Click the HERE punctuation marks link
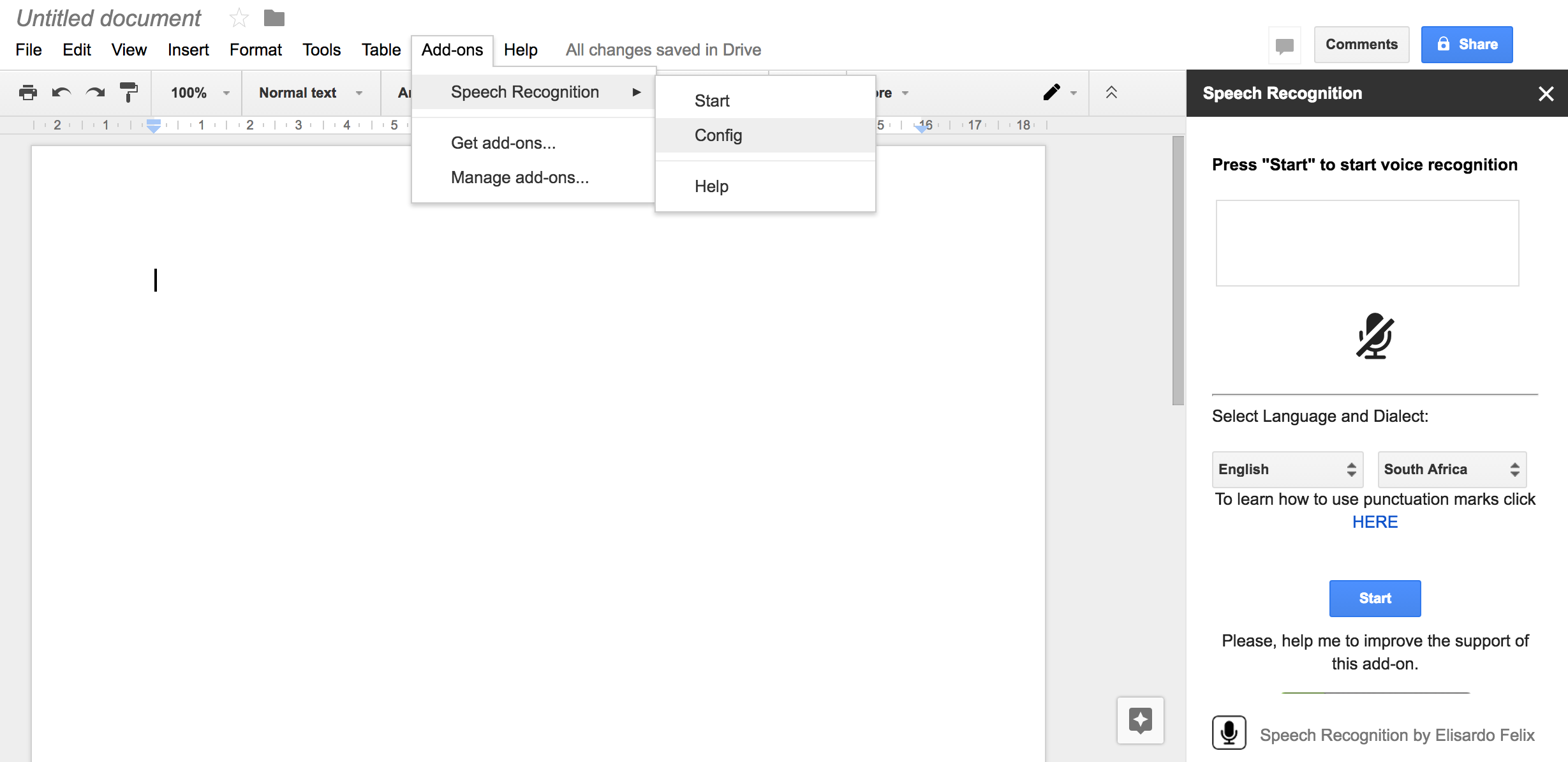Image resolution: width=1568 pixels, height=762 pixels. point(1375,522)
